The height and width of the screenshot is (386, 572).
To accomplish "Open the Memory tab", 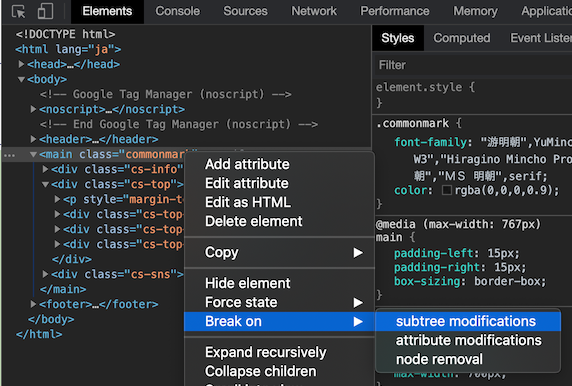I will (475, 11).
